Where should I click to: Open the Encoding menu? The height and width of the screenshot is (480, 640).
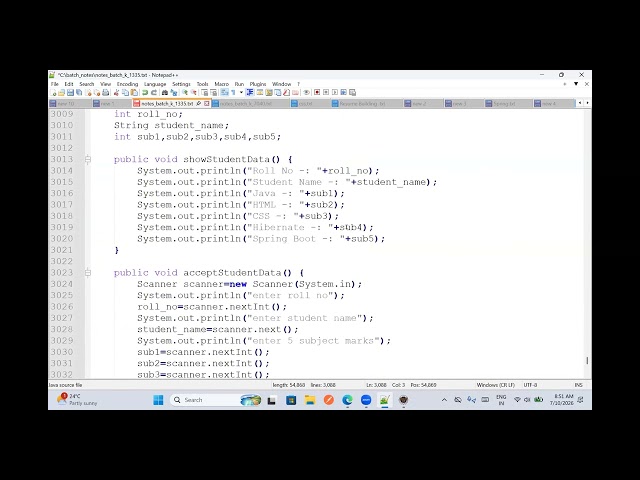(x=127, y=84)
